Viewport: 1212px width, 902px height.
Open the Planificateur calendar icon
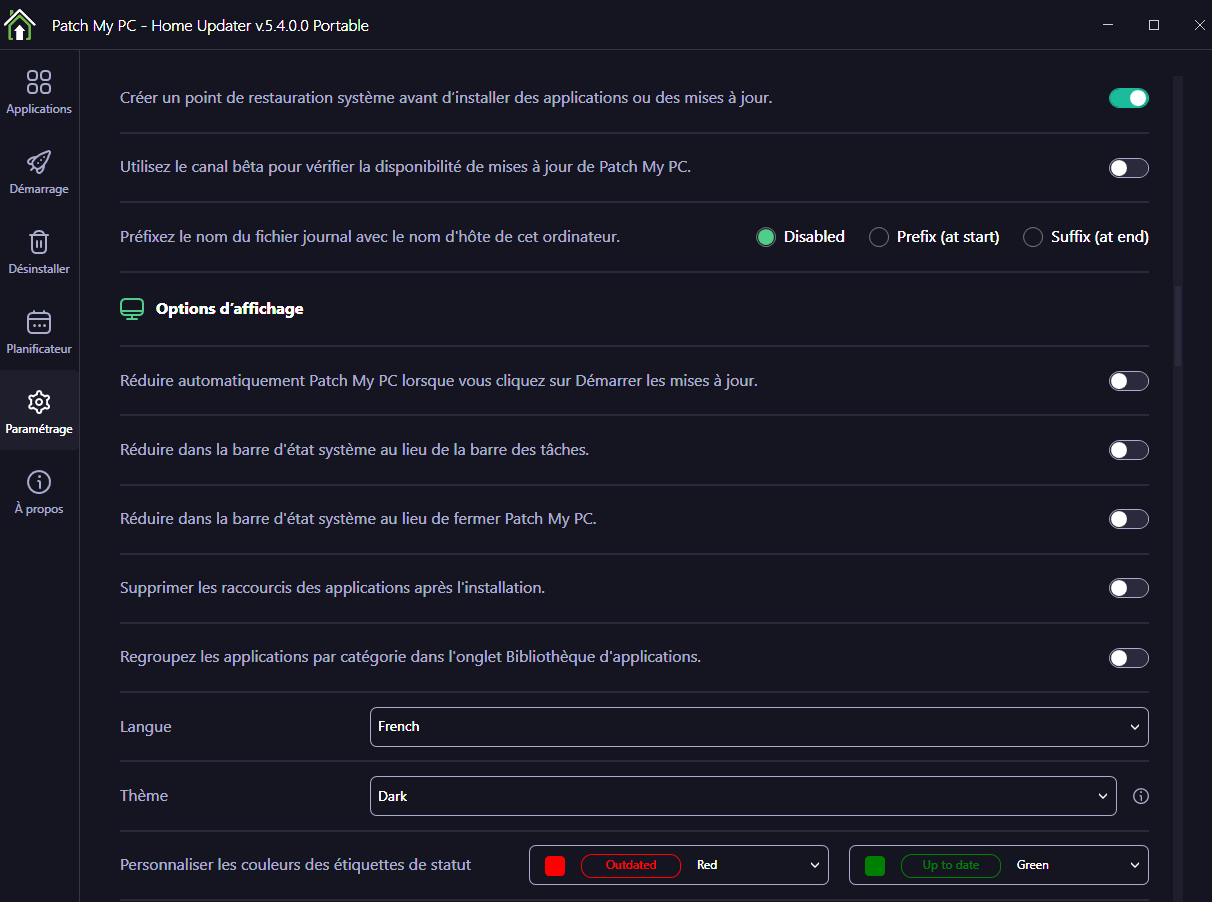[39, 322]
